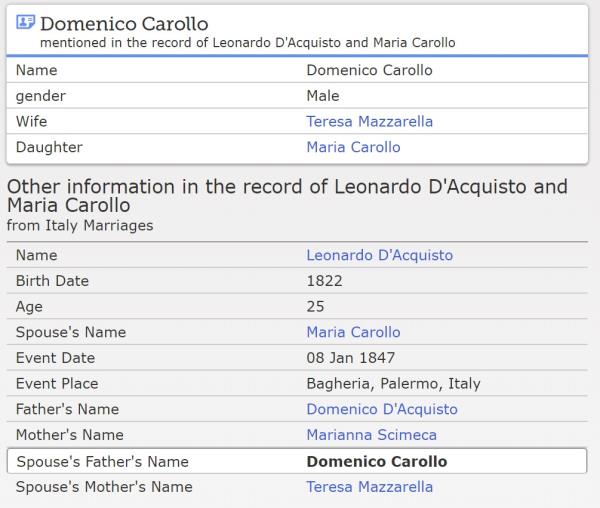Open Teresa Mazzarella in Spouse's Mother's Name row
The image size is (600, 508).
click(369, 487)
